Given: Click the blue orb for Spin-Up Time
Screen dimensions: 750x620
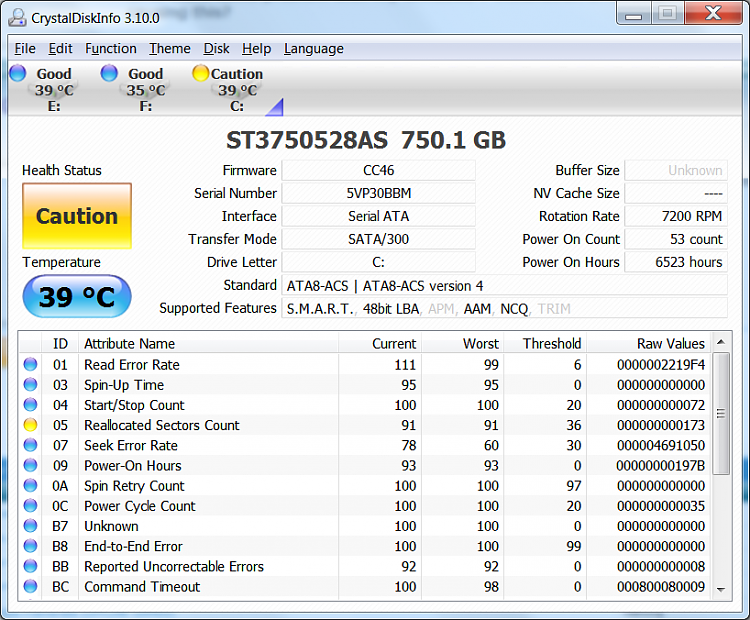Looking at the screenshot, I should click(30, 385).
